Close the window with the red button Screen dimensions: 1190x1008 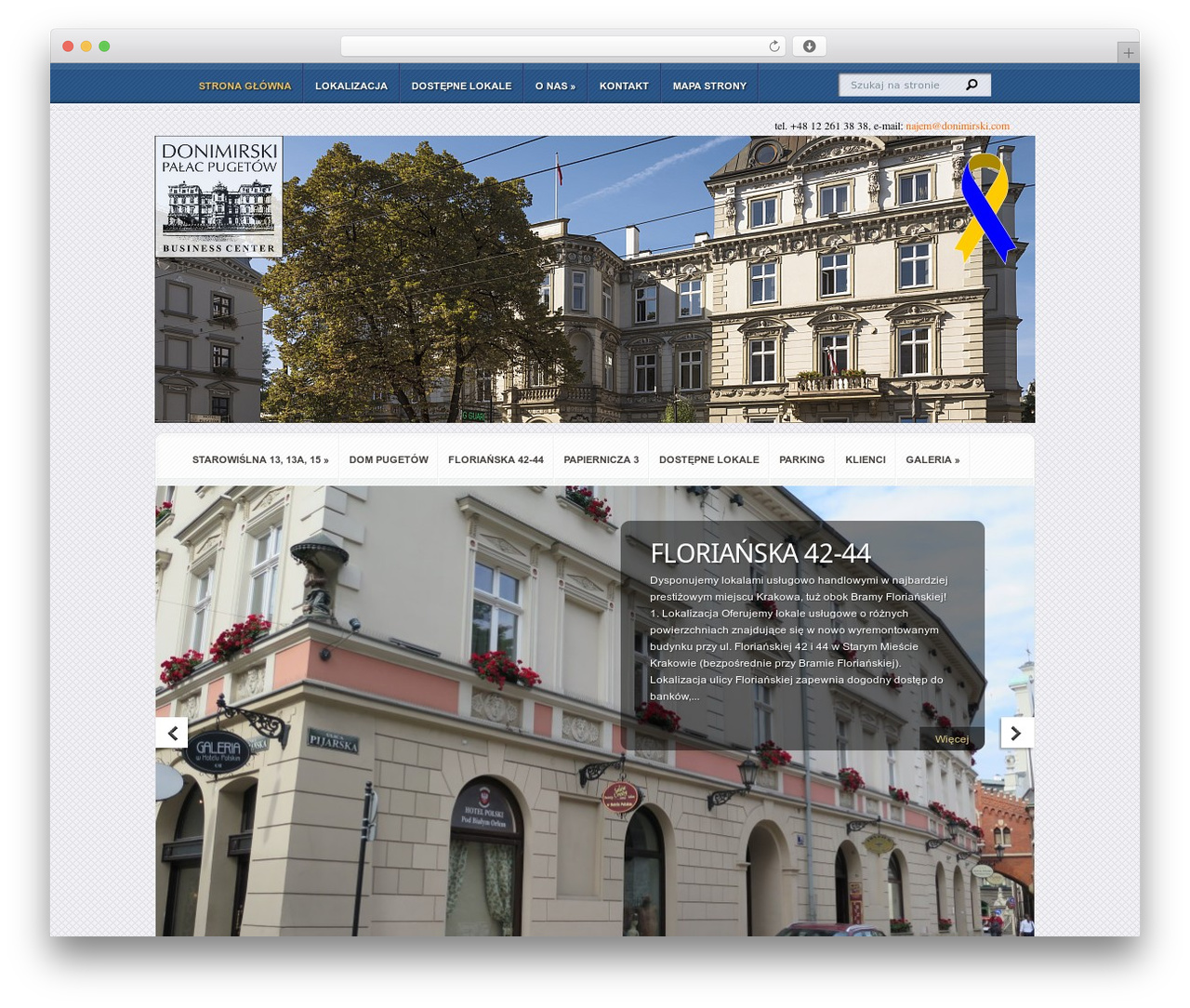(x=68, y=46)
